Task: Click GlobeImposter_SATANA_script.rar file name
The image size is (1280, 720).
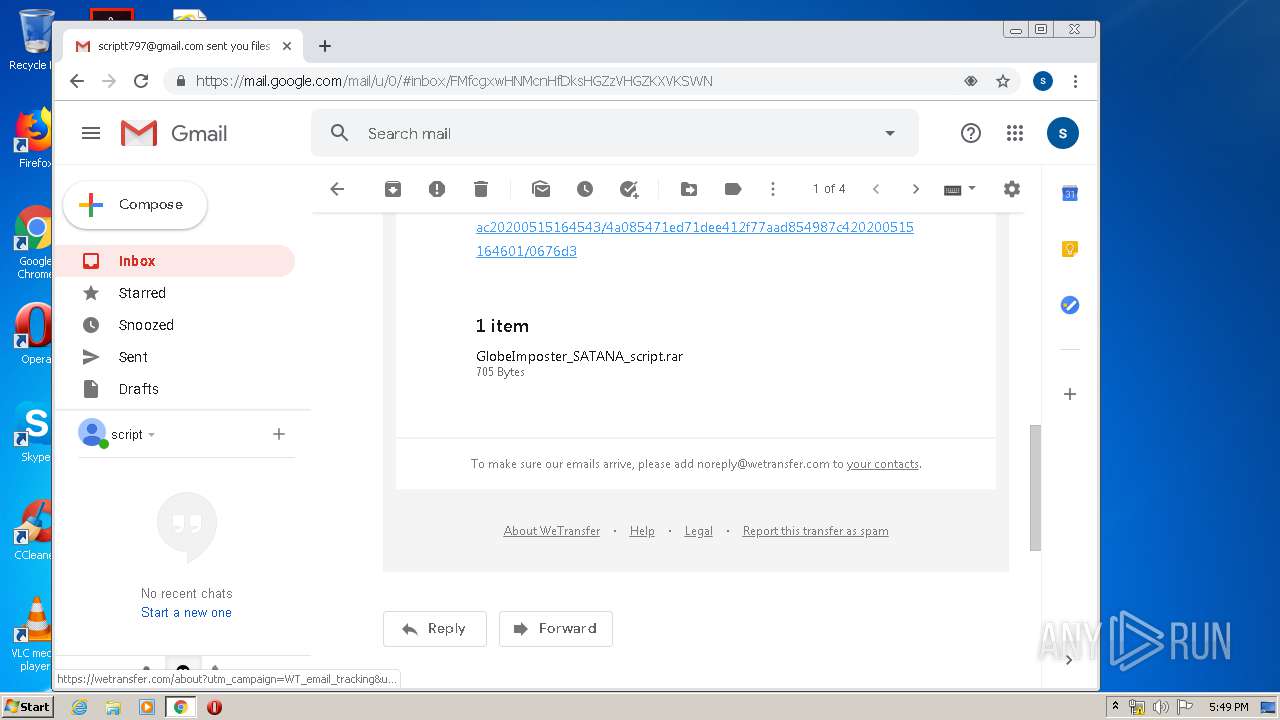Action: tap(580, 356)
